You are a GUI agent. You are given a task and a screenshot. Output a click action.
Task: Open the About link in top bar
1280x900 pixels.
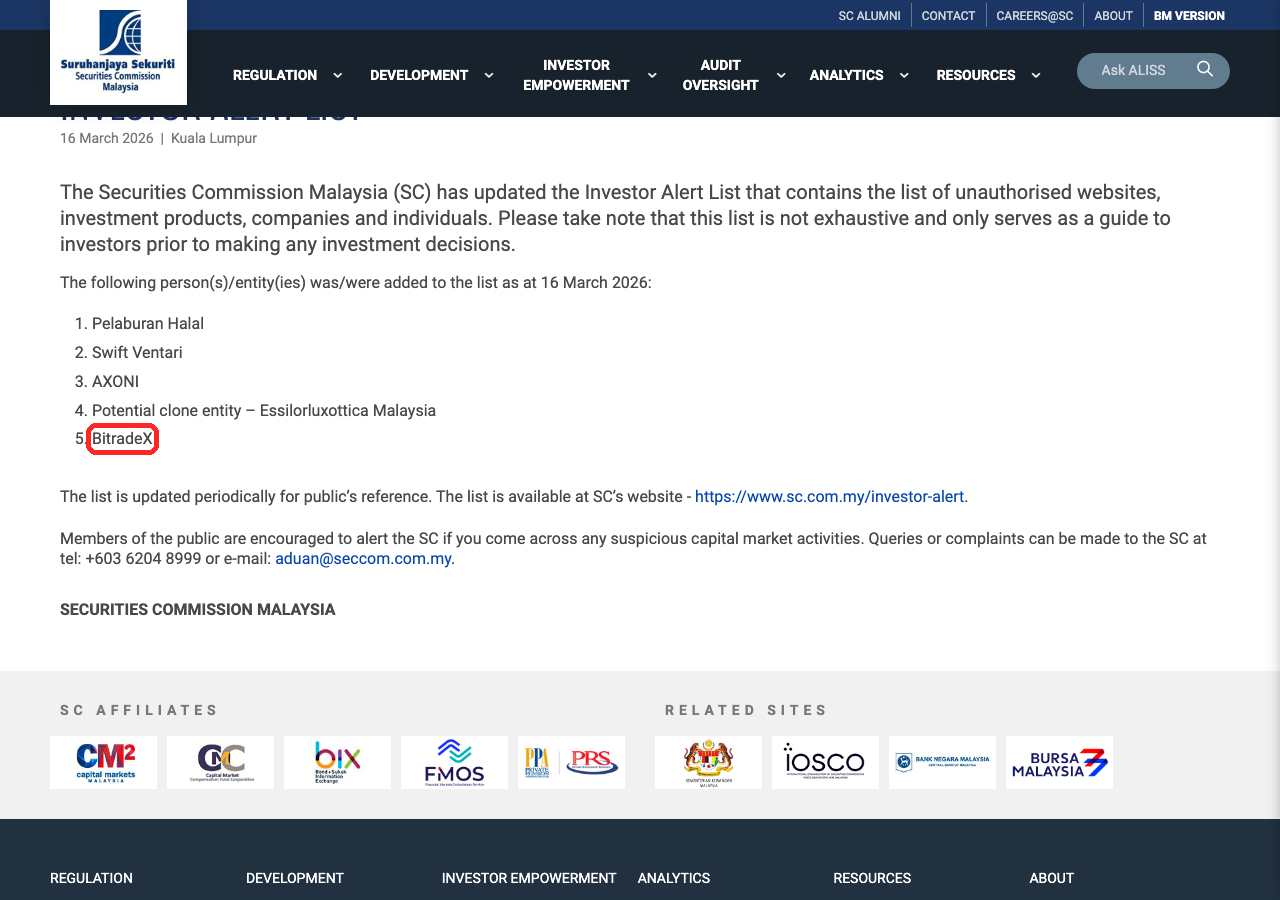tap(1113, 16)
